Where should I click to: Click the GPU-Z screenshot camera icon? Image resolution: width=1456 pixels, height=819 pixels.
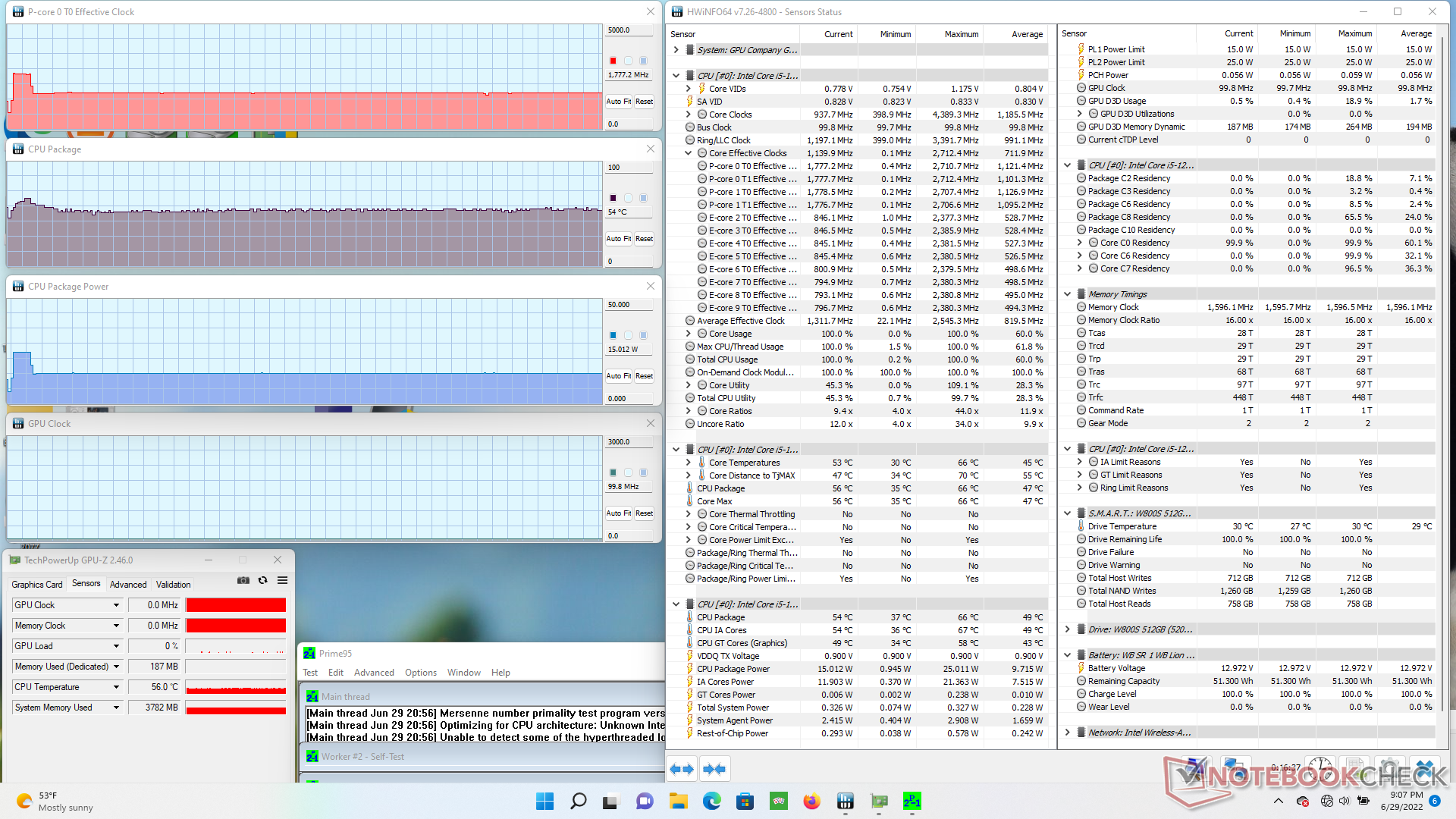243,581
